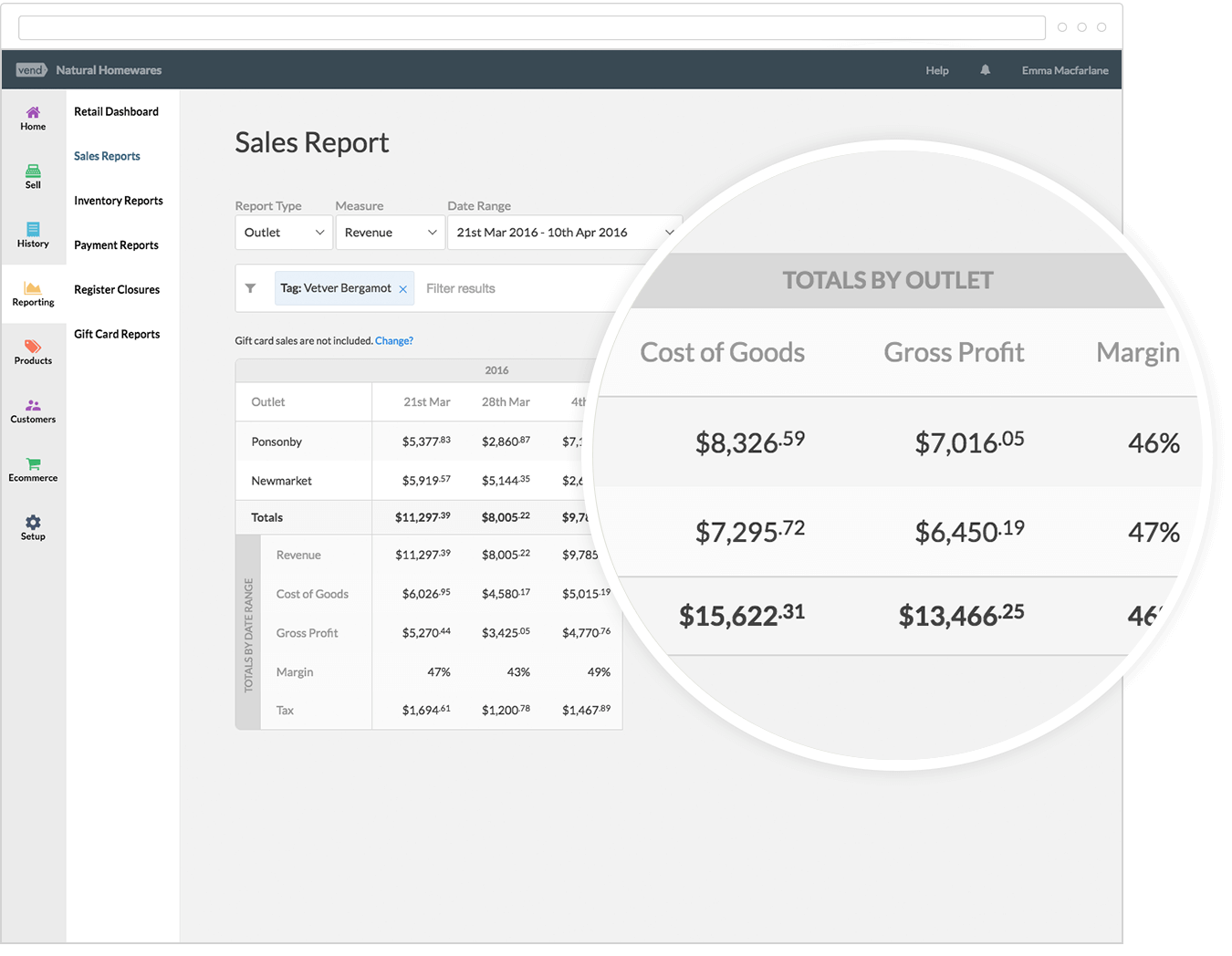Click the Change? link for gift card sales
This screenshot has height=956, width=1232.
(394, 340)
